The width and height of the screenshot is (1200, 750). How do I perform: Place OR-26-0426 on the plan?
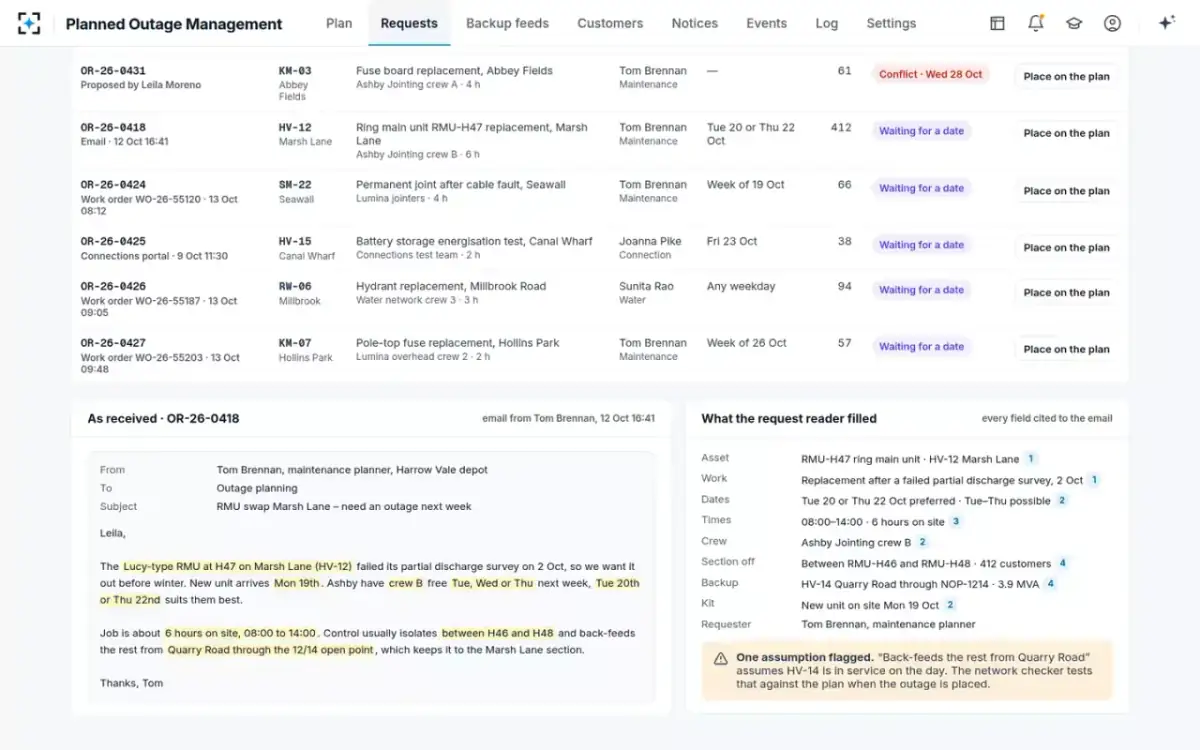[x=1066, y=292]
